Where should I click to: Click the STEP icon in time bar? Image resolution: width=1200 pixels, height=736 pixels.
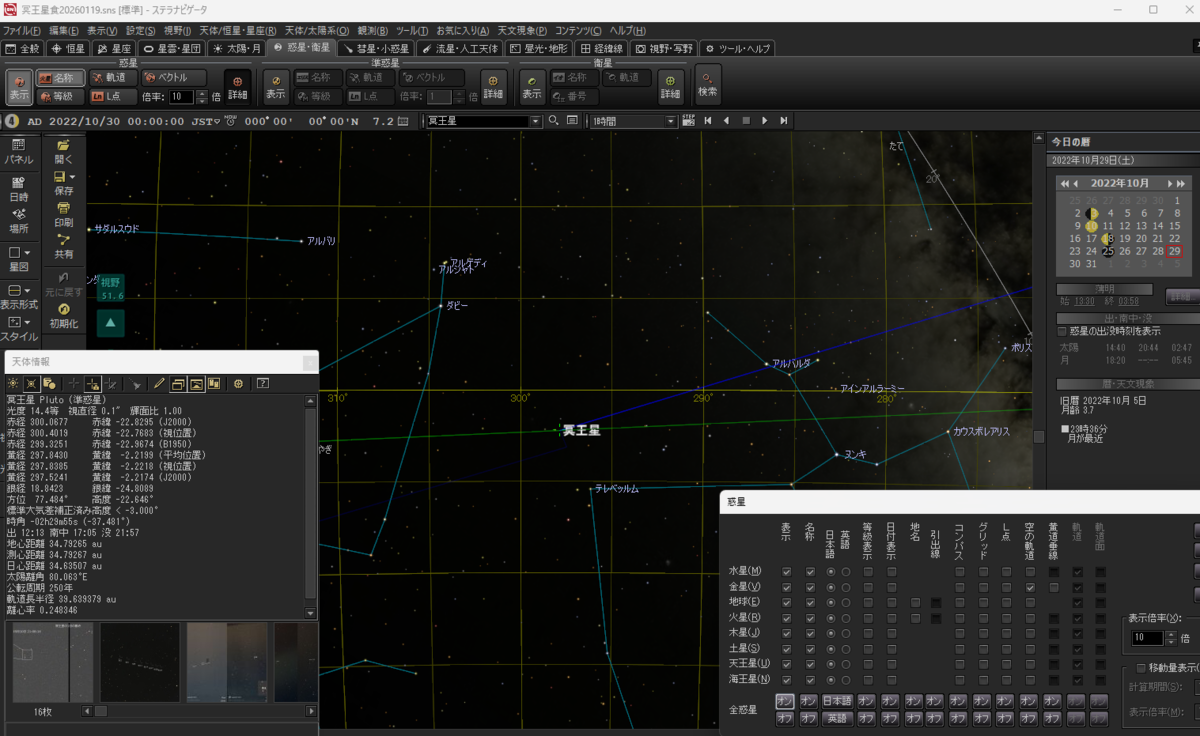tap(688, 121)
